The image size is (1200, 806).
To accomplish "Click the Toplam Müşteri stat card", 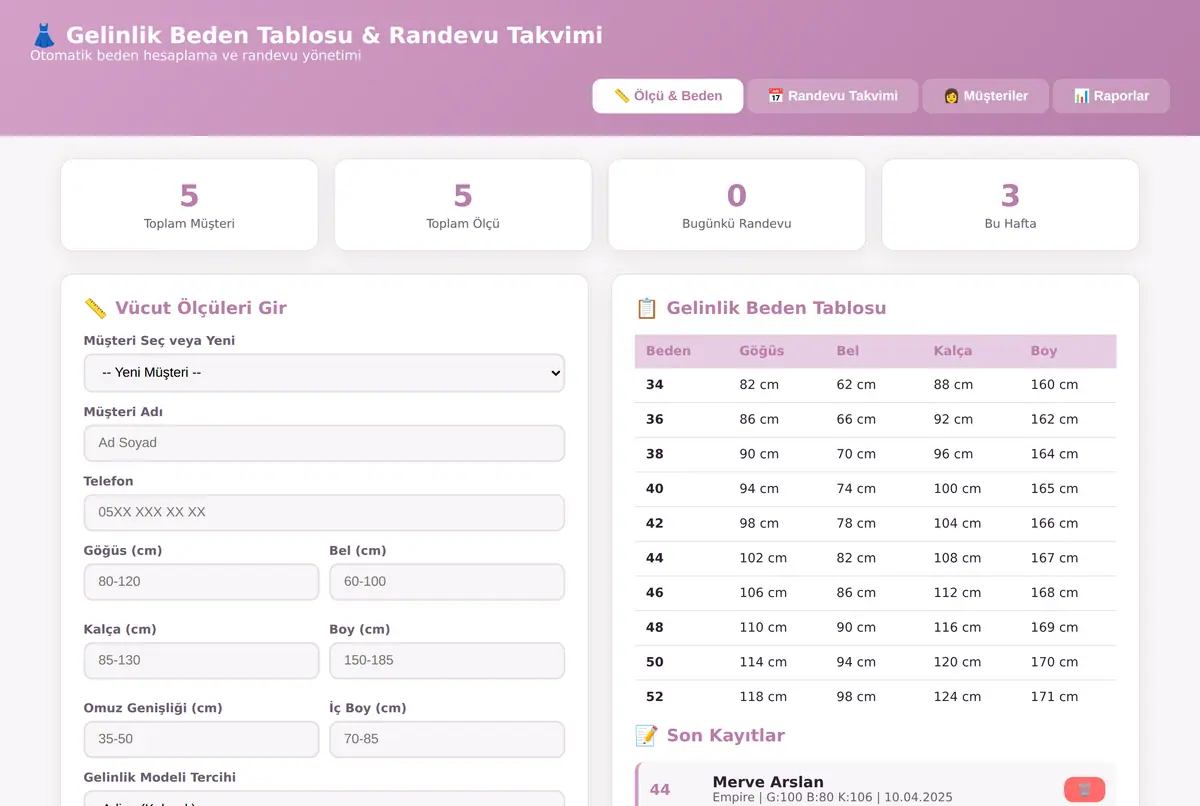I will point(189,205).
